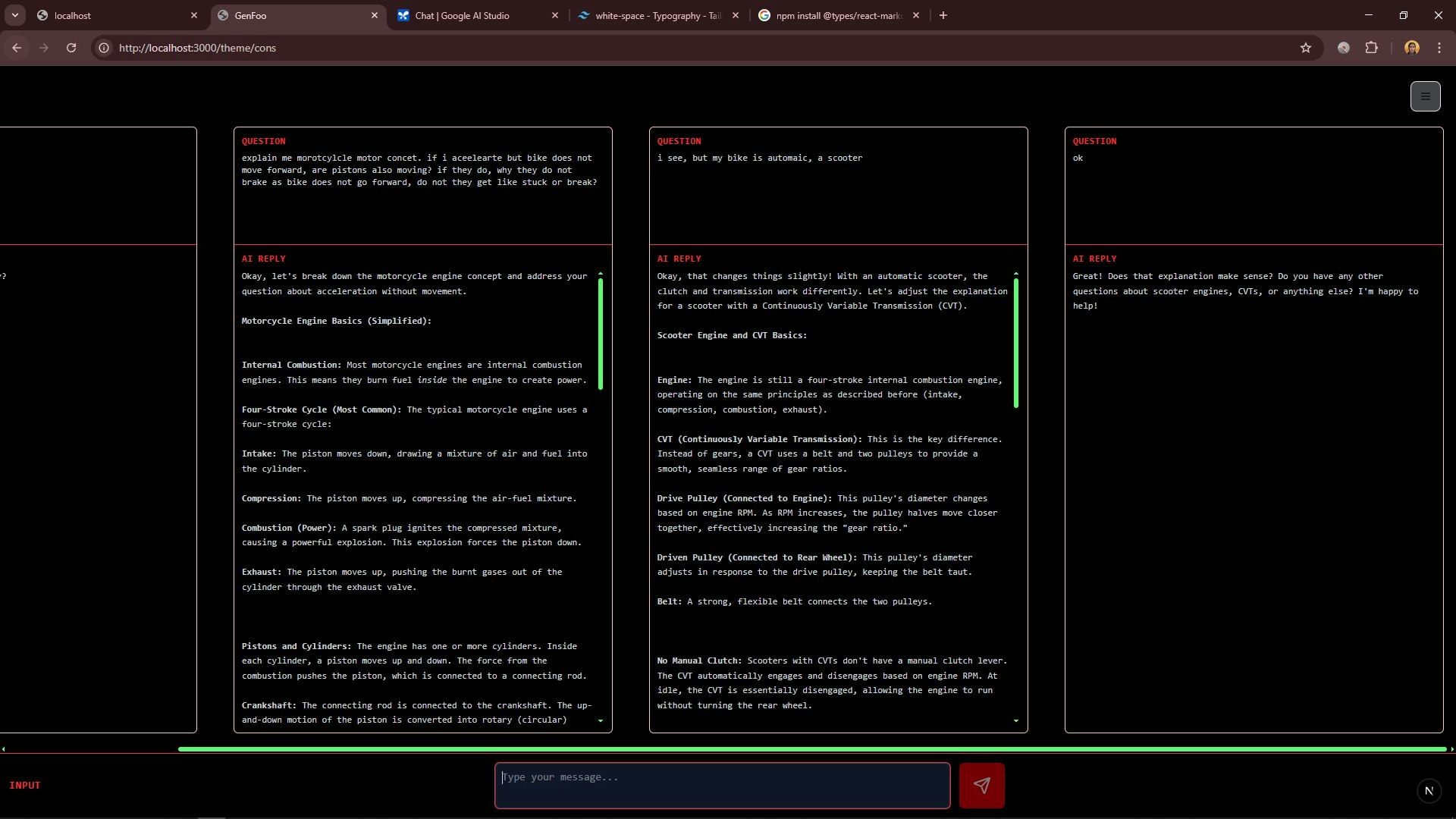Close the npm install @types/react-markdown tab
Viewport: 1456px width, 819px height.
[x=915, y=15]
